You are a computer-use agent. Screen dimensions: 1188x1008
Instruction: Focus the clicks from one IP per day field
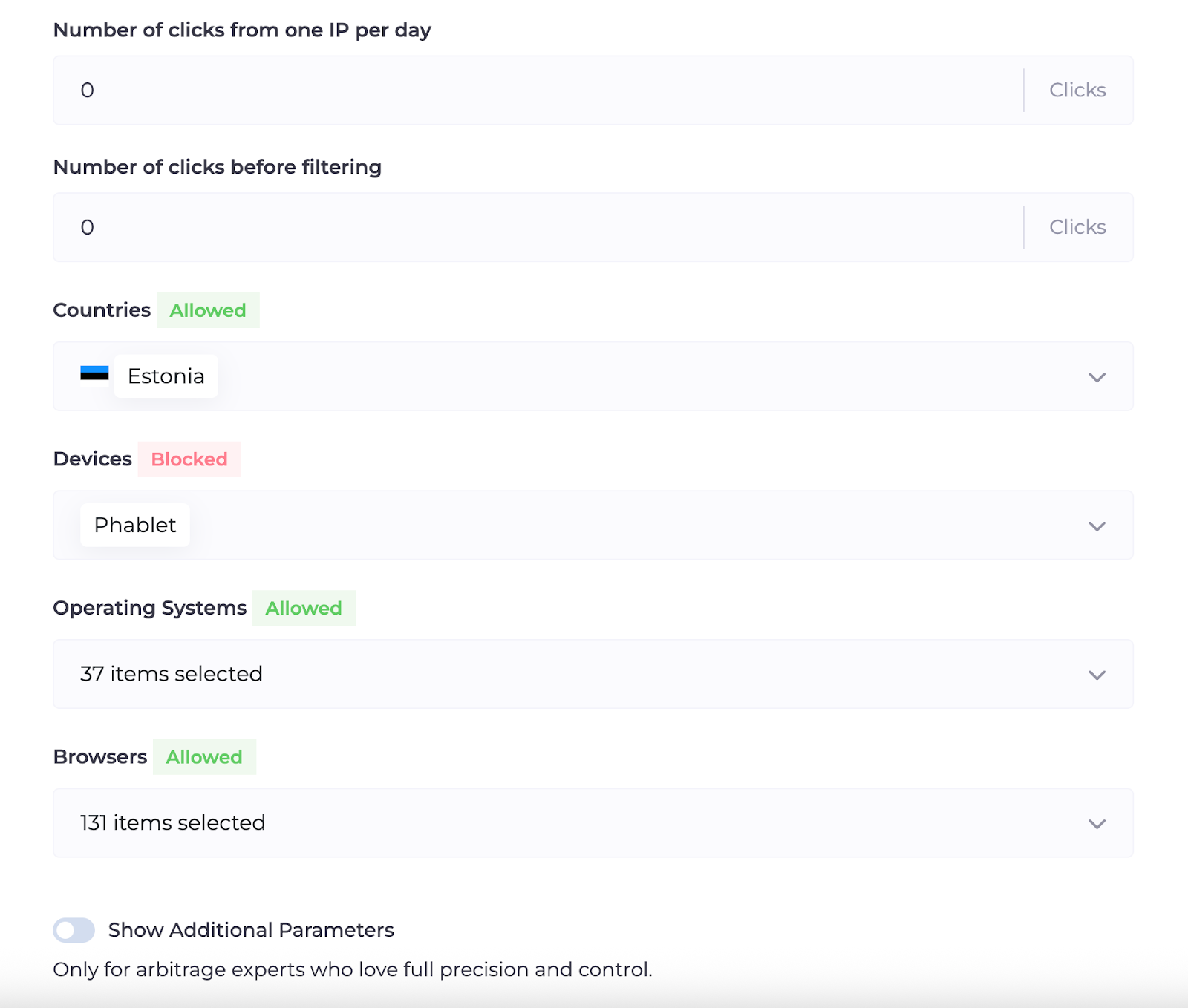click(535, 91)
